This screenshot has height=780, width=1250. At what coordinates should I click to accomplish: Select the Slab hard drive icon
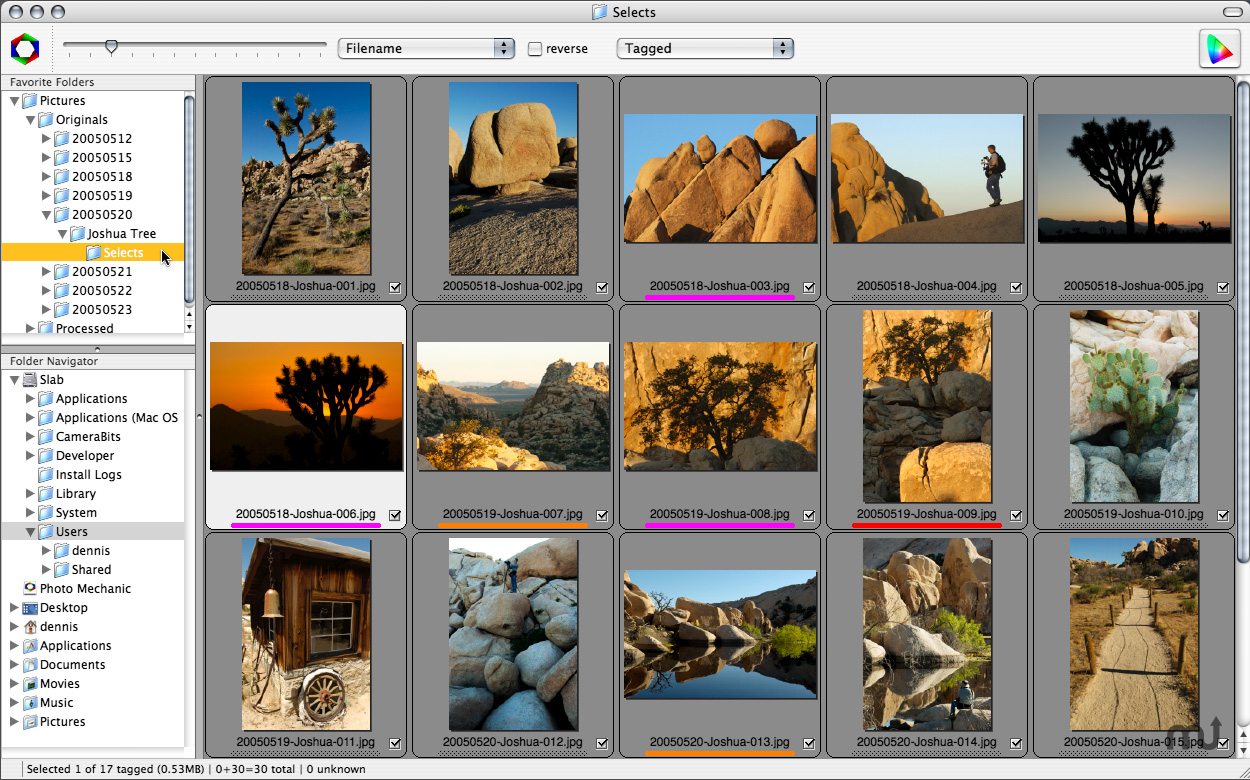point(30,380)
